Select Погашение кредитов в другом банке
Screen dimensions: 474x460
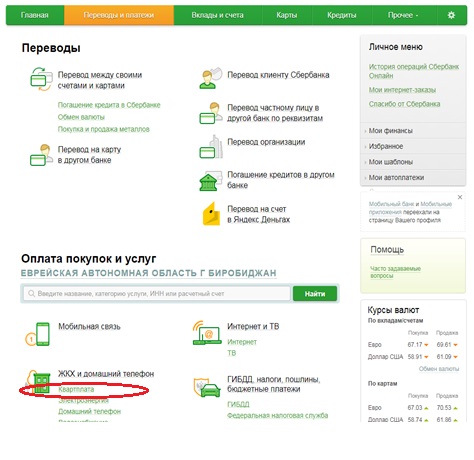point(281,180)
